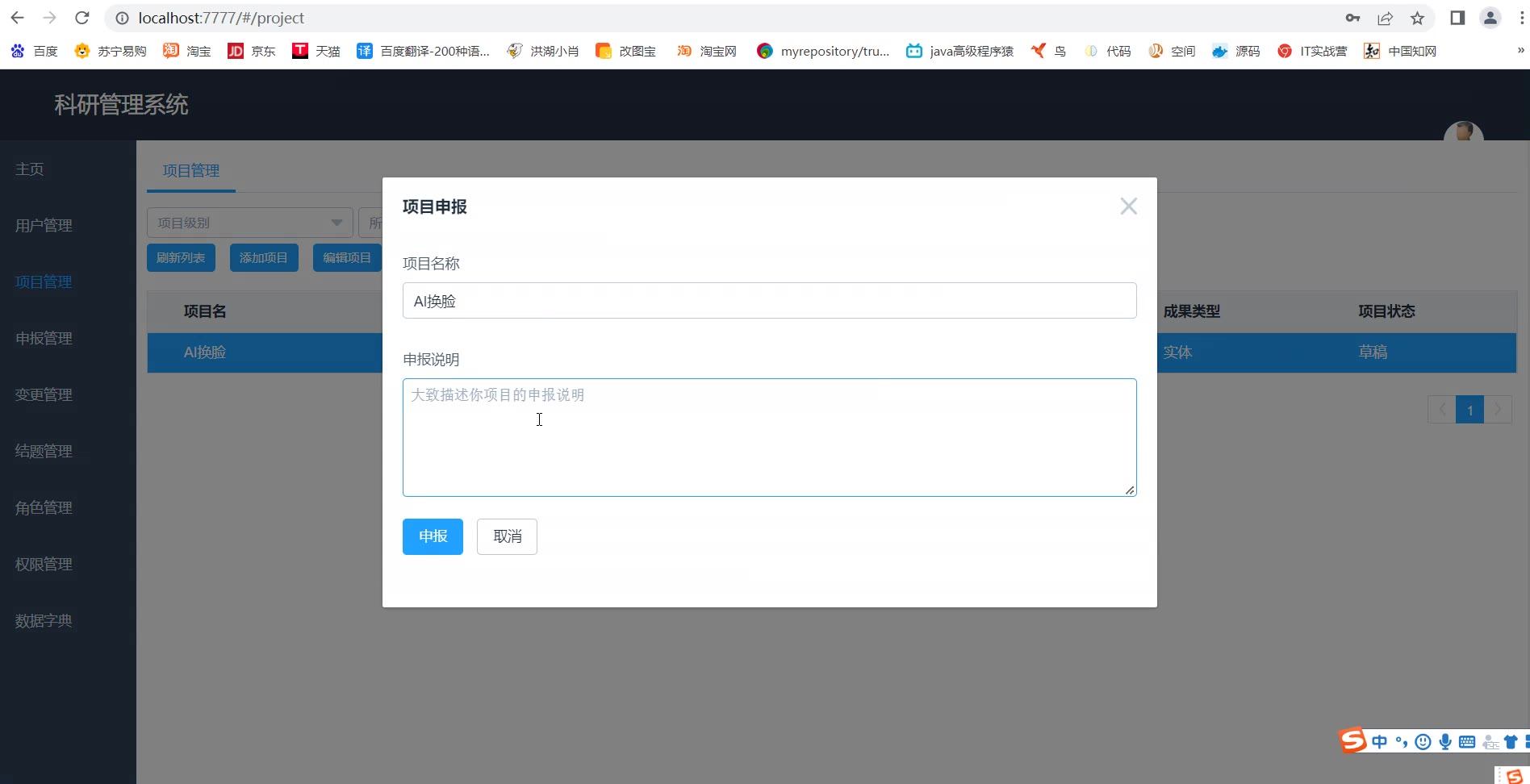Open the user avatar in header
This screenshot has height=784, width=1530.
(x=1463, y=131)
